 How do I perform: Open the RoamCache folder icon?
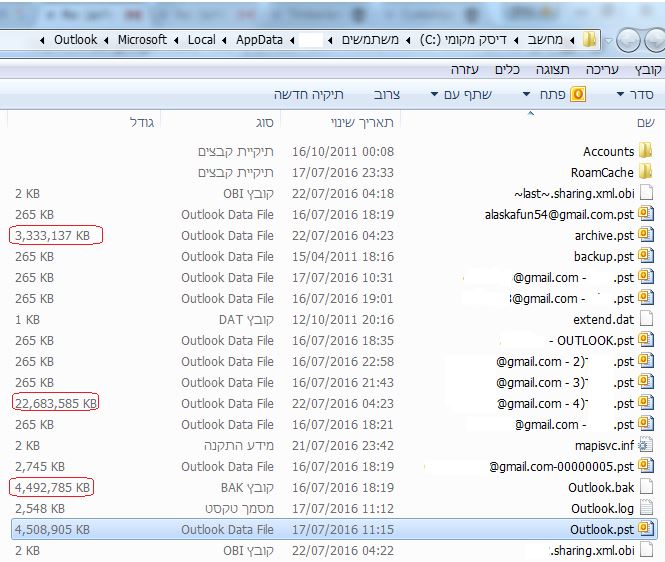click(x=645, y=172)
